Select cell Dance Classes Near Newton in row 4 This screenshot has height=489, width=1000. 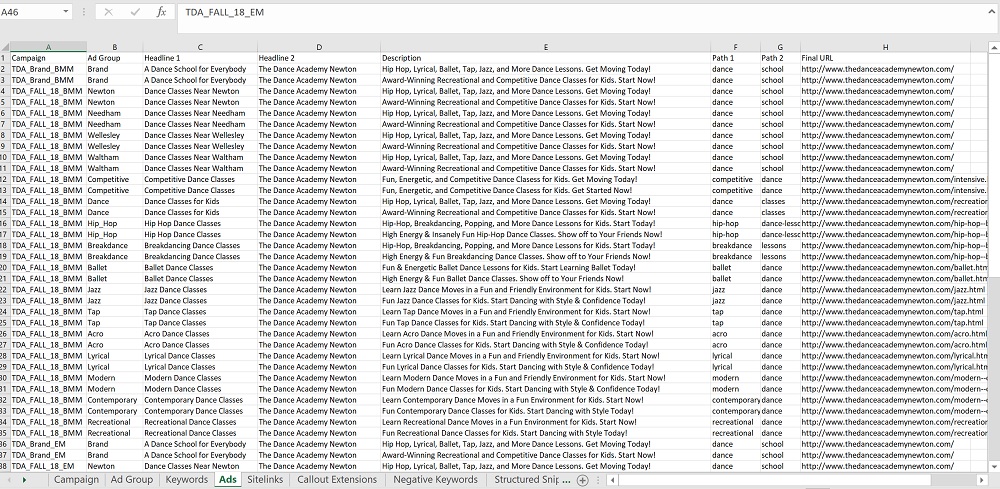200,91
